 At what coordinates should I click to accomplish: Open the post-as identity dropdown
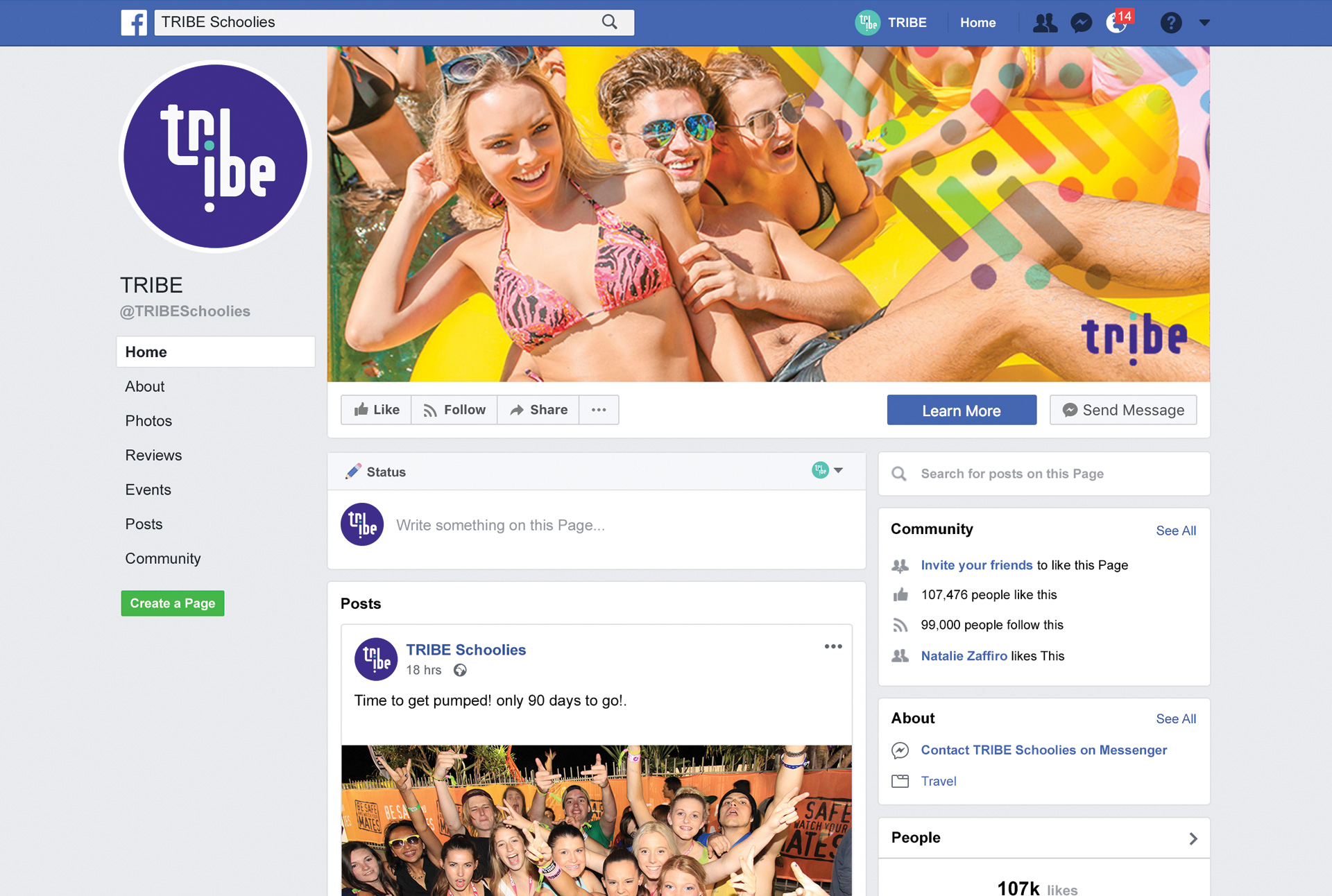828,470
